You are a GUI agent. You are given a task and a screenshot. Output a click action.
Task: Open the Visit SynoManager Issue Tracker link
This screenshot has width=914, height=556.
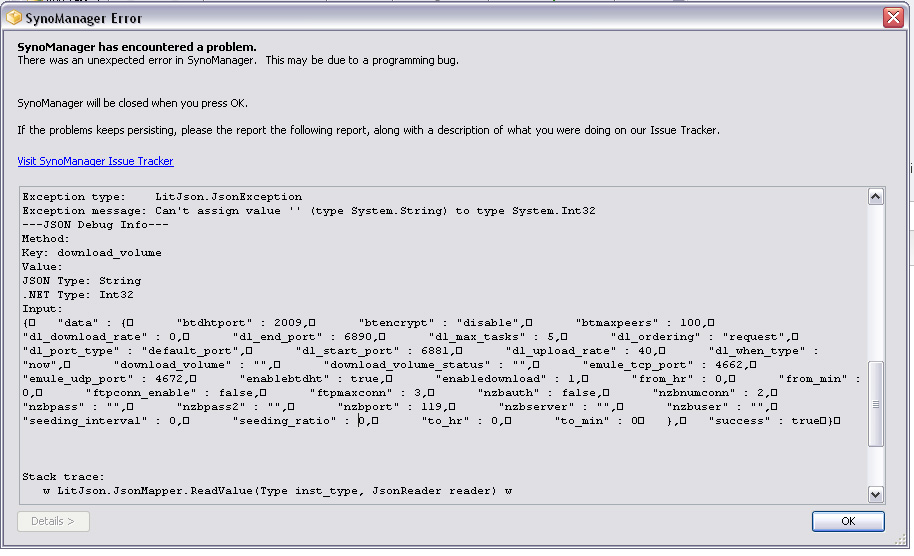click(95, 161)
